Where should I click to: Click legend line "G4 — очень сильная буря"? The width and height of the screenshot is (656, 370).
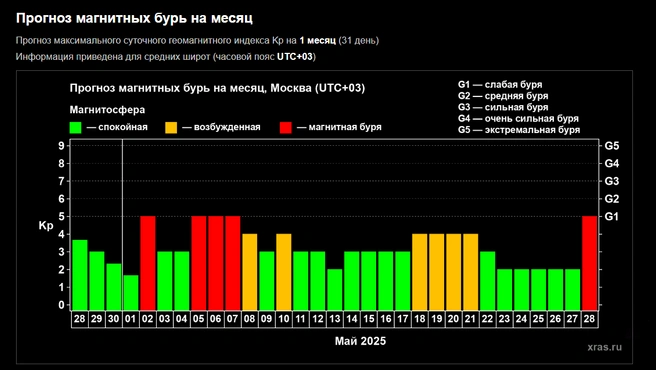[518, 119]
